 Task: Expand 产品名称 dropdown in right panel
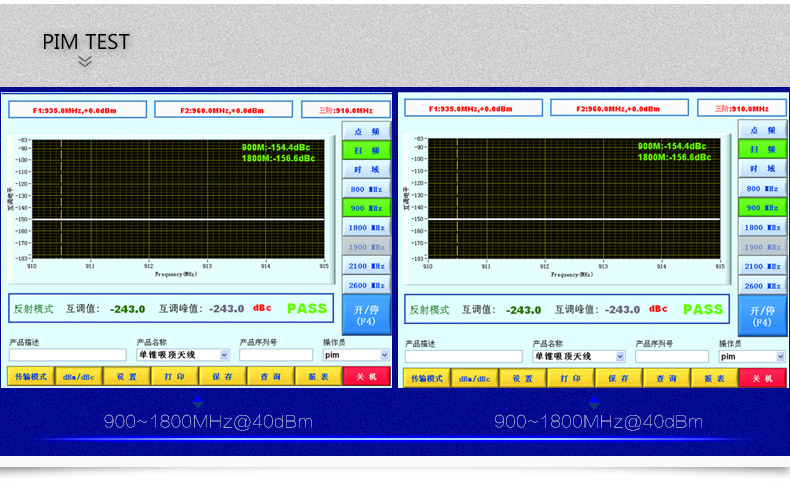[620, 356]
